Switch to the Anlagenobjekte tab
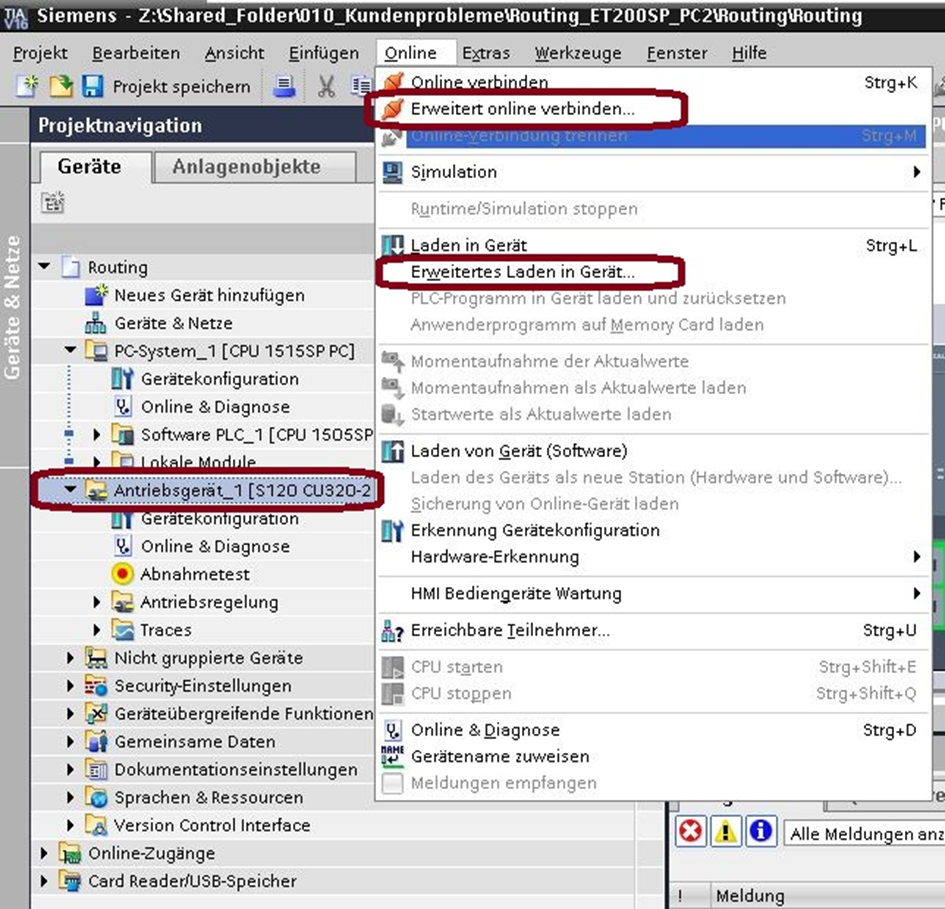Image resolution: width=945 pixels, height=909 pixels. (255, 167)
